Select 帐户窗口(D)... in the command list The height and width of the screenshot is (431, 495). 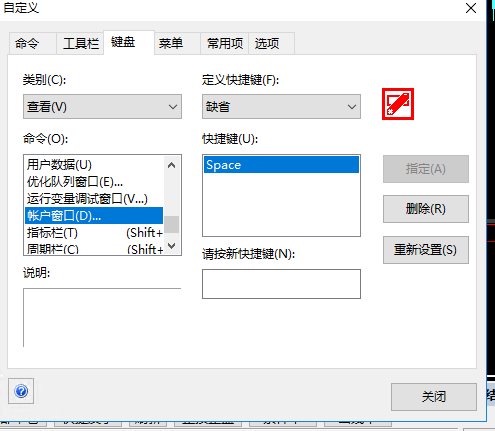click(94, 216)
